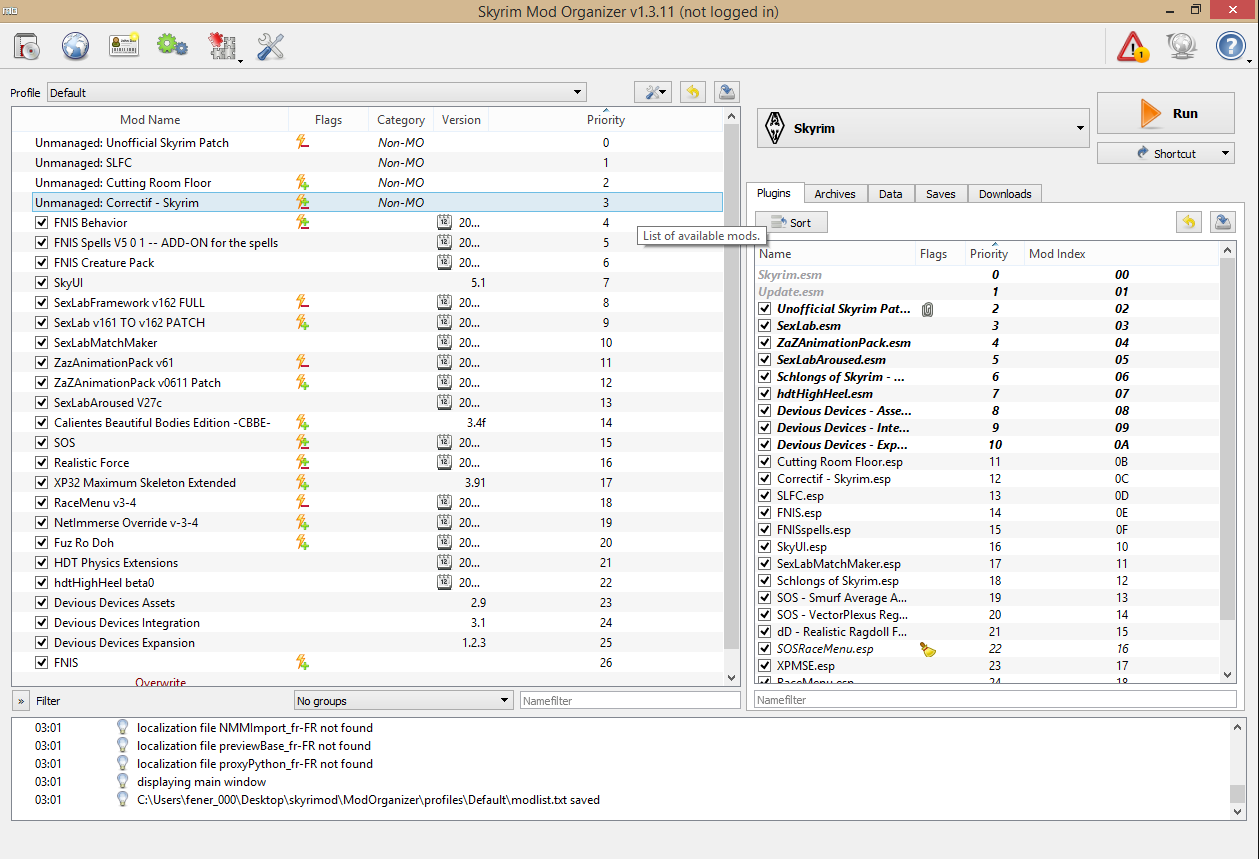This screenshot has height=859, width=1259.
Task: Switch to the Archives tab
Action: [835, 193]
